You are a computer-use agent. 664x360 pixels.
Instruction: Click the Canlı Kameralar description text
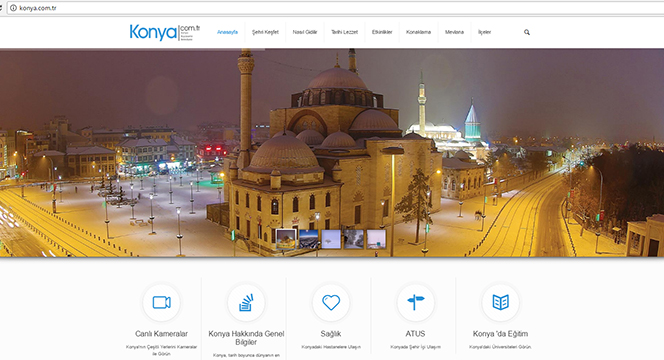point(161,350)
